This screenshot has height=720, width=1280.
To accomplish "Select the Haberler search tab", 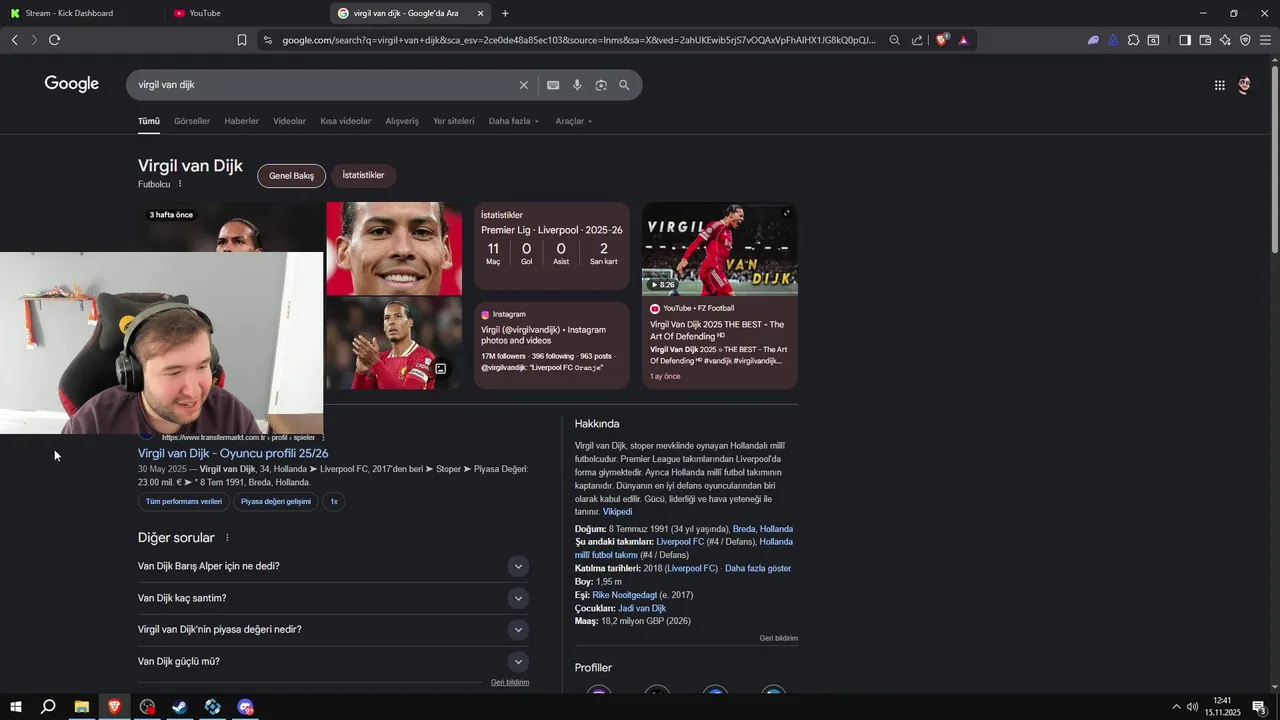I will 241,121.
